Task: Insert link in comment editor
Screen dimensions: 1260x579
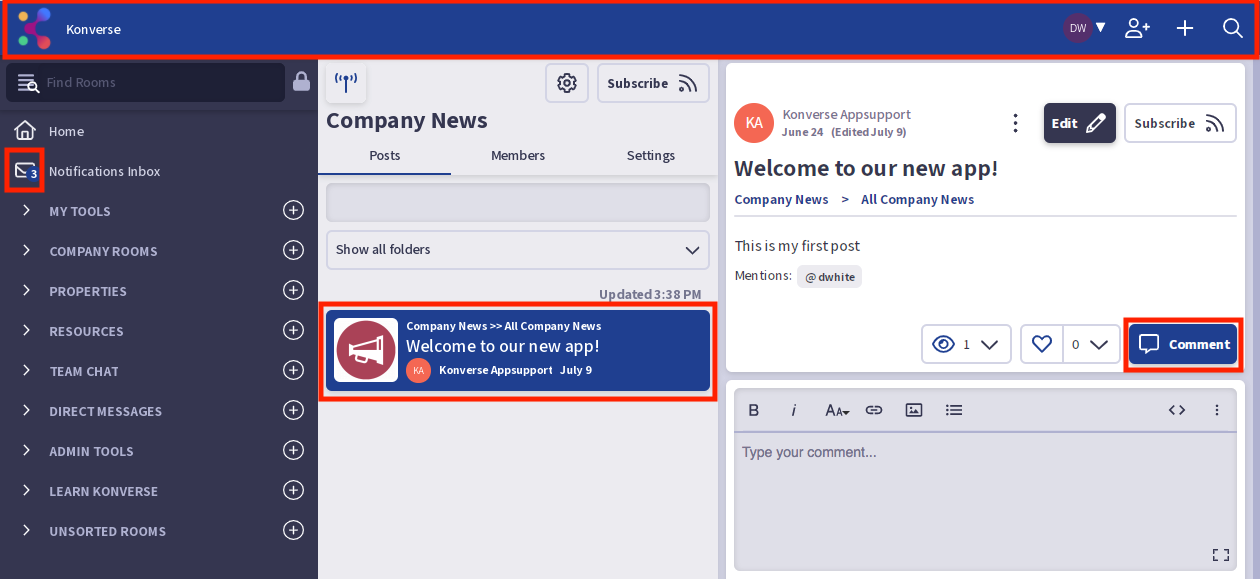Action: tap(874, 410)
